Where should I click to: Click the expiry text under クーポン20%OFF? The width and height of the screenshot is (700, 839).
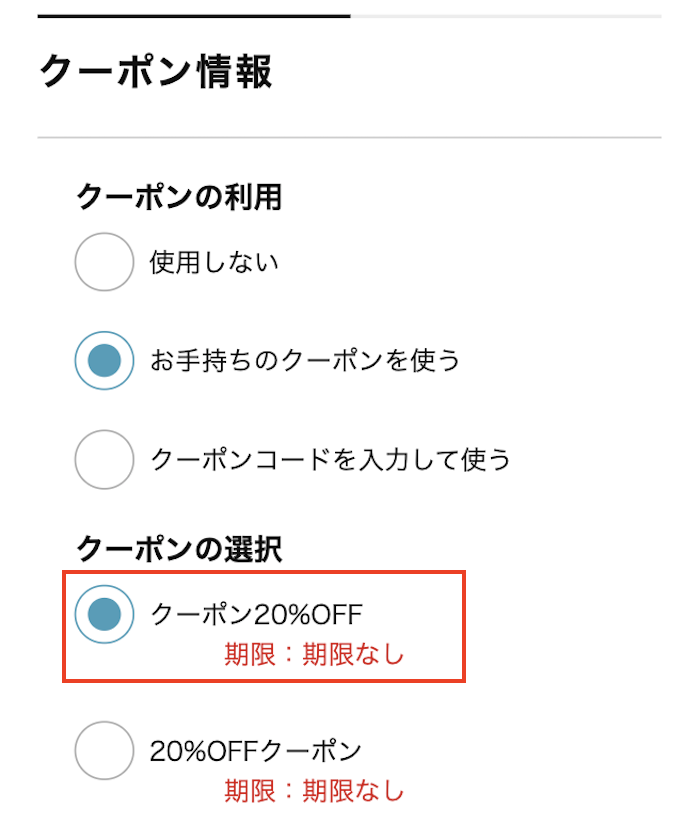314,656
